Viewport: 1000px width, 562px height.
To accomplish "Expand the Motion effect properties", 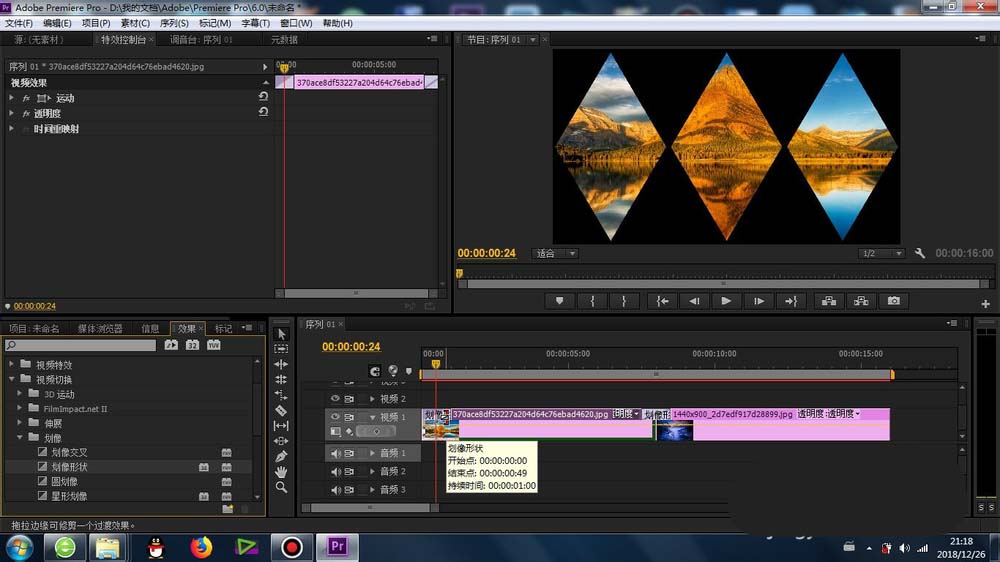I will 11,98.
